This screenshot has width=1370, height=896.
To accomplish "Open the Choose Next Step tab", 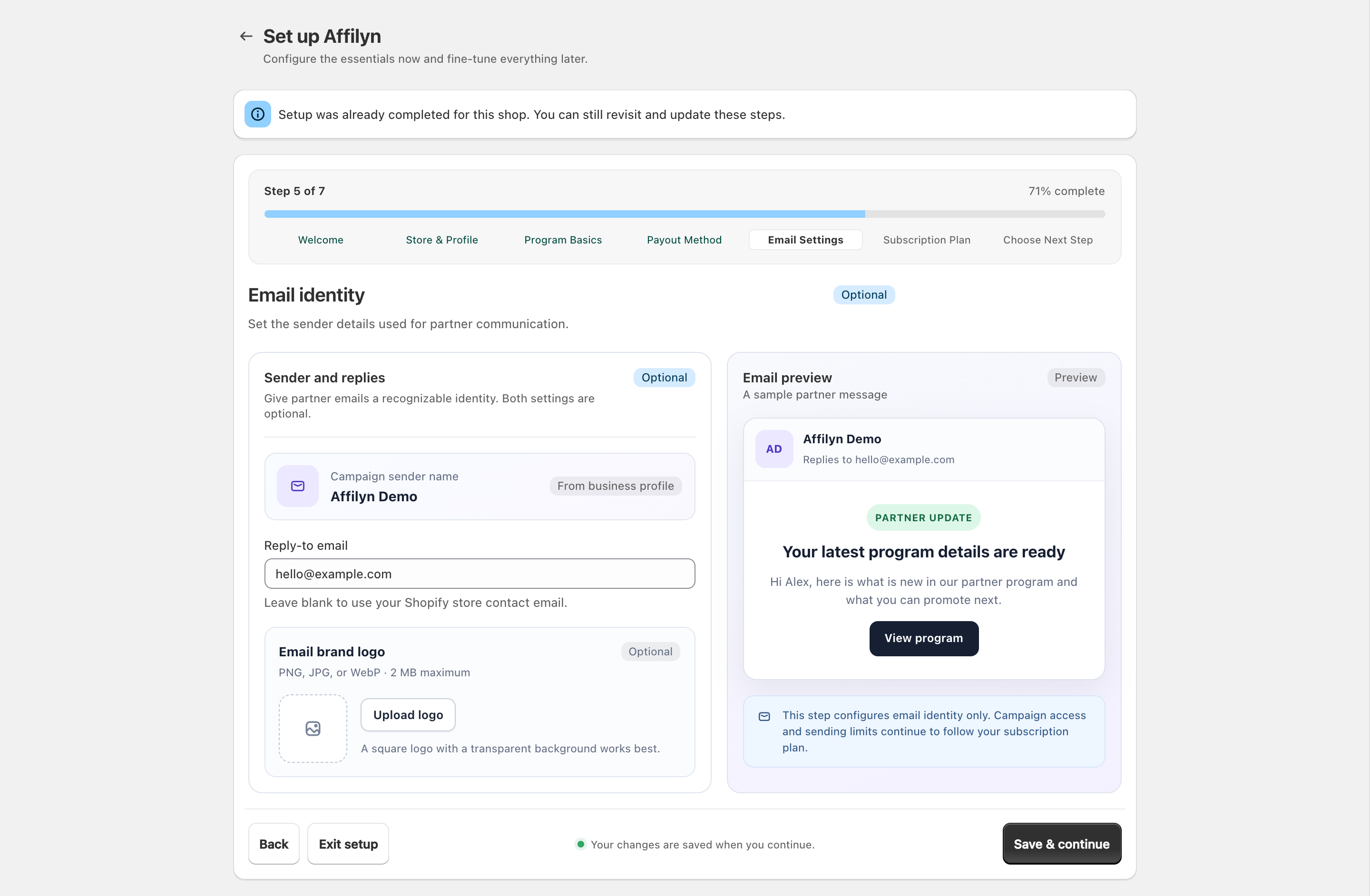I will coord(1047,240).
